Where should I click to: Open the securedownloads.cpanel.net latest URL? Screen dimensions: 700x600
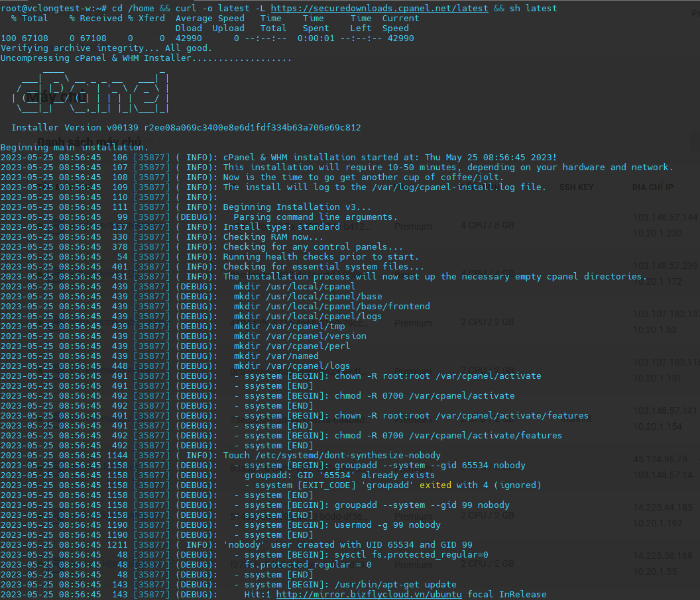(387, 7)
